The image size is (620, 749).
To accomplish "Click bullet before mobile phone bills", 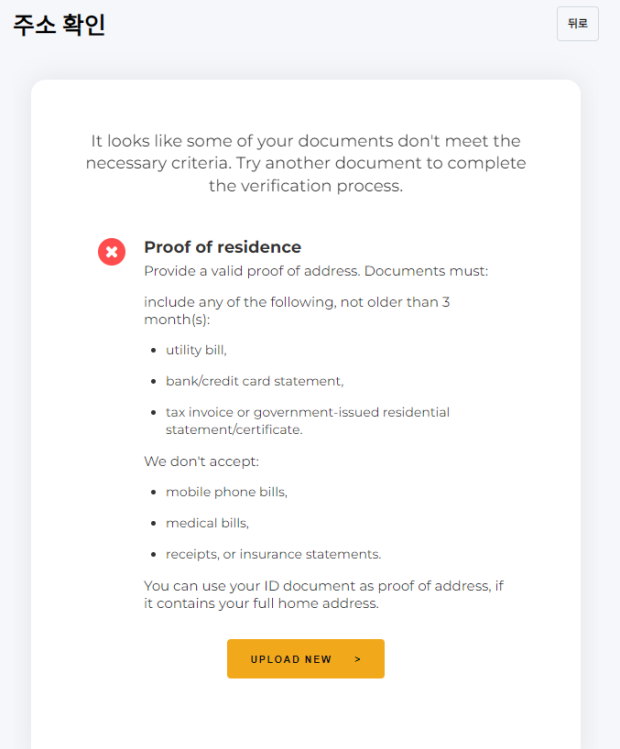I will pyautogui.click(x=153, y=492).
